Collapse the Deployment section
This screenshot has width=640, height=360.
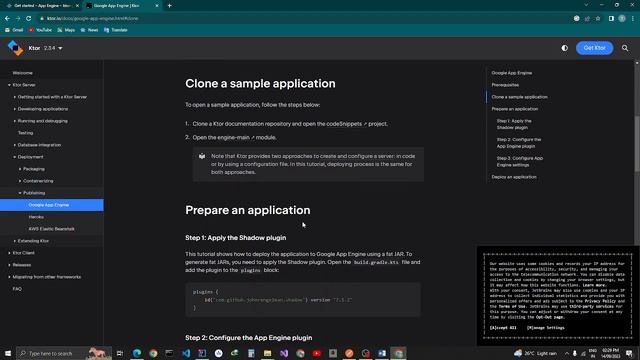click(x=15, y=157)
